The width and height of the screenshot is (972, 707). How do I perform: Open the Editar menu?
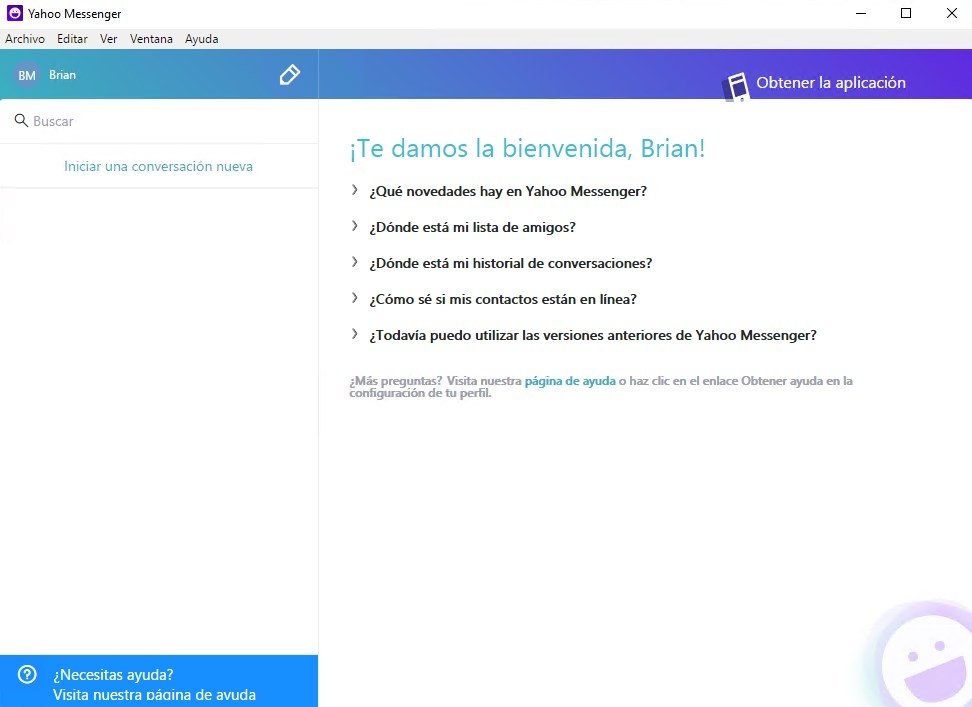pyautogui.click(x=72, y=38)
